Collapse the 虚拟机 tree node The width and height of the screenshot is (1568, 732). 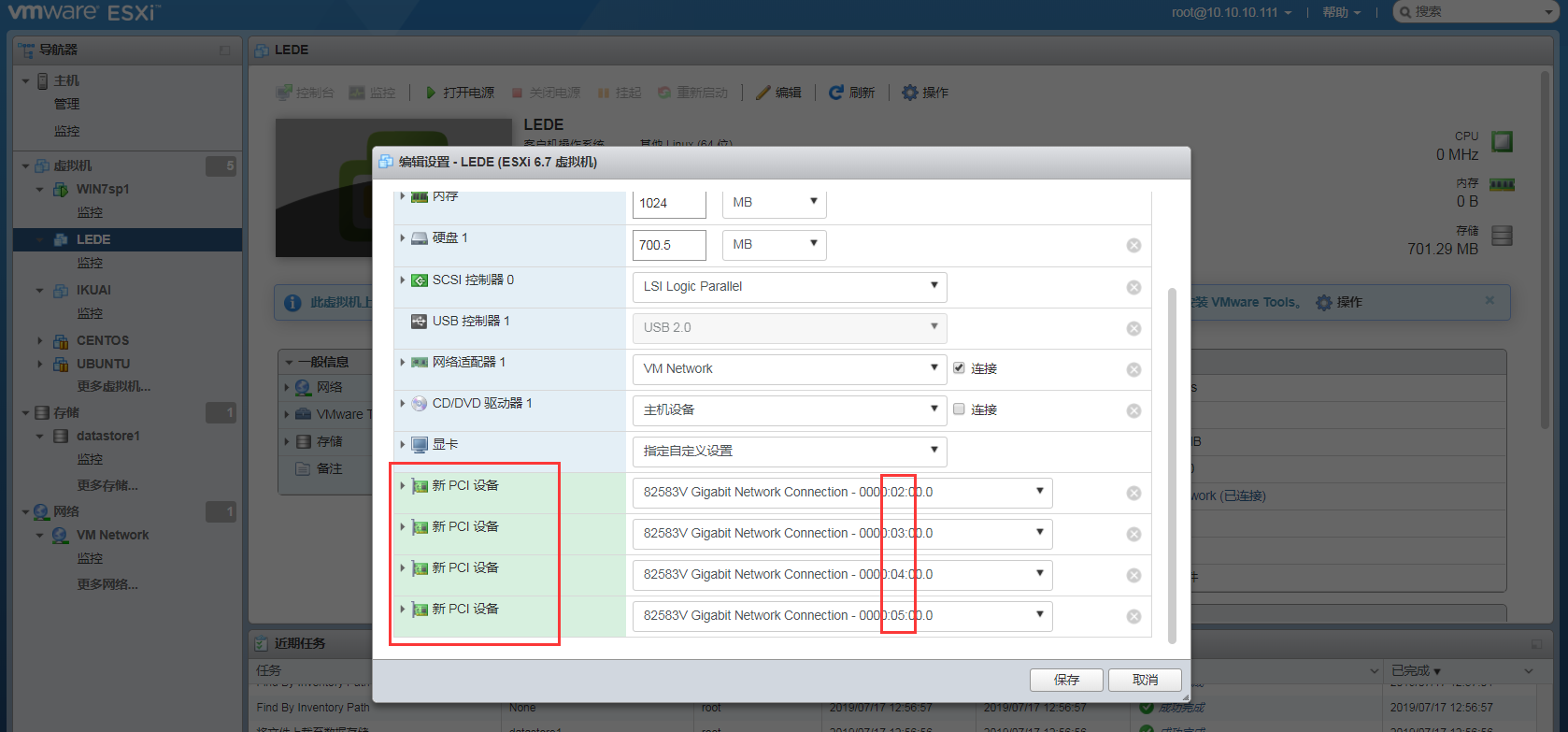pyautogui.click(x=25, y=165)
